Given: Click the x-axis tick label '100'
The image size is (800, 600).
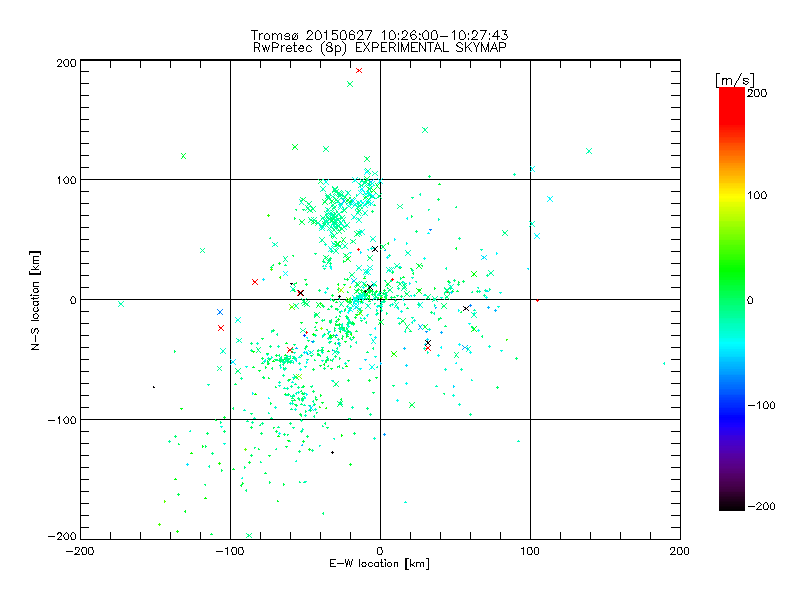Looking at the screenshot, I should 530,551.
